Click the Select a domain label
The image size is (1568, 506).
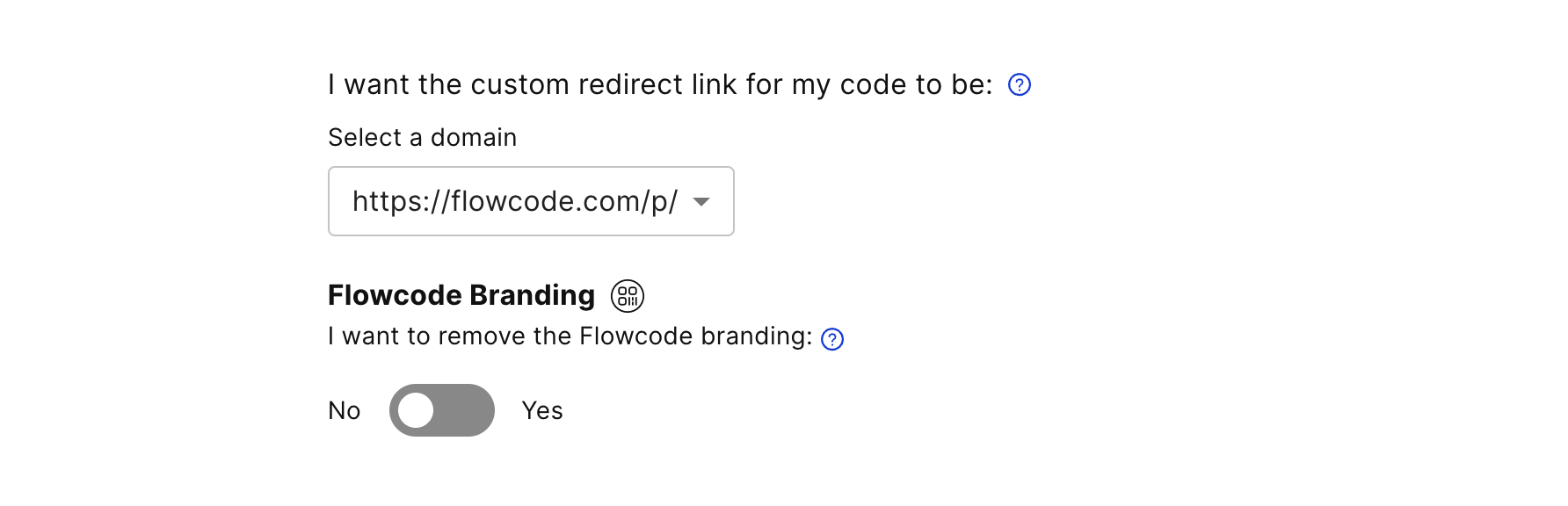pos(422,137)
